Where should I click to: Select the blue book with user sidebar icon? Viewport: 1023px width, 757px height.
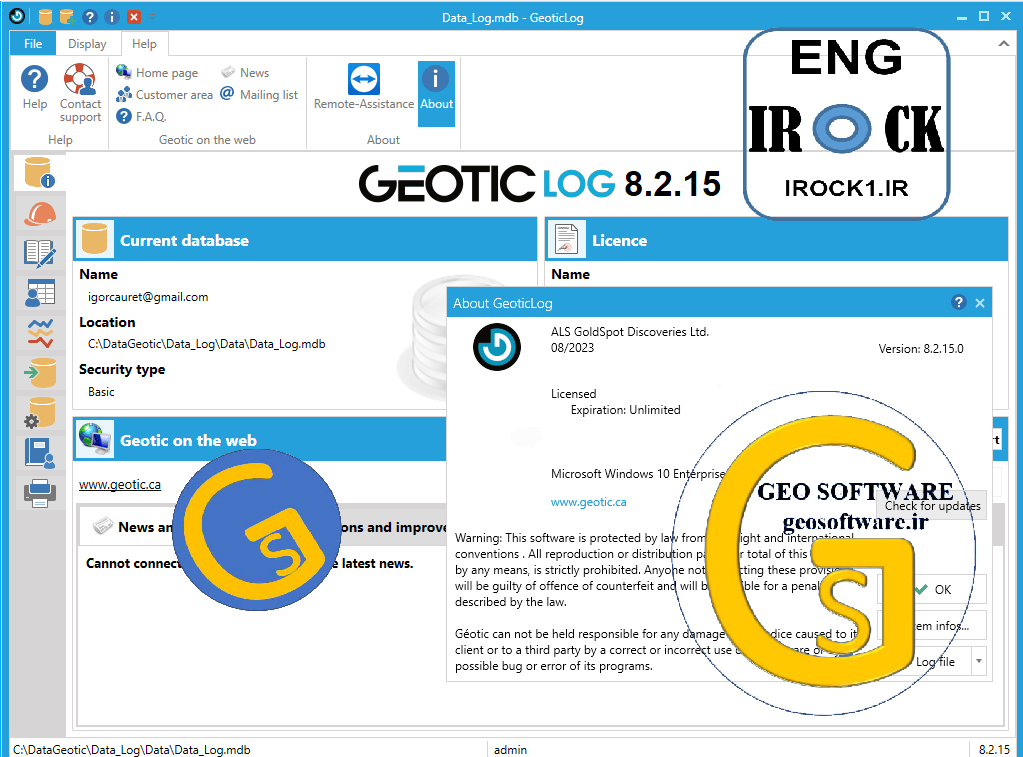coord(40,453)
